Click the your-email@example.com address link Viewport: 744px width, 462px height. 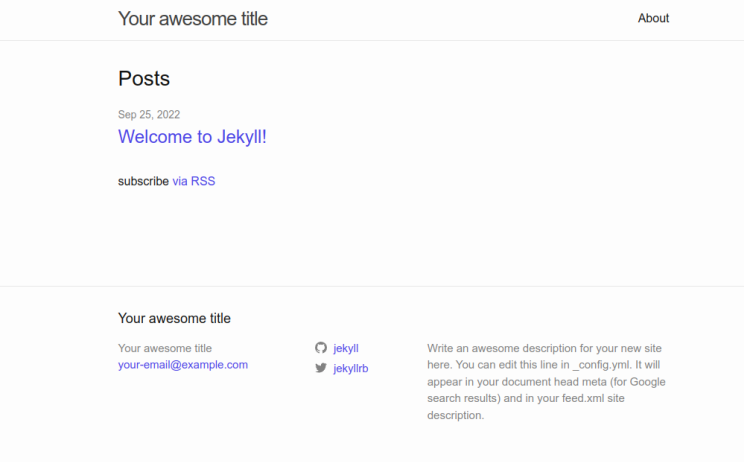[x=183, y=365]
